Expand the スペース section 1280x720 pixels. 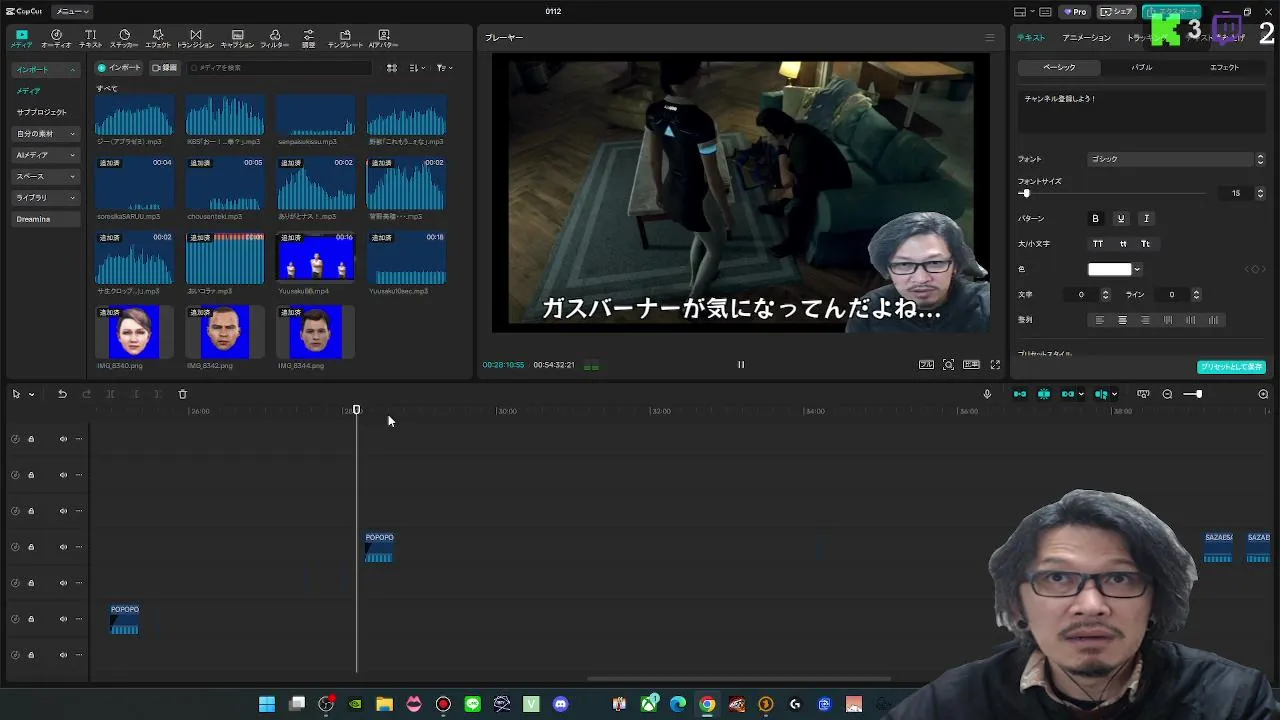click(46, 176)
